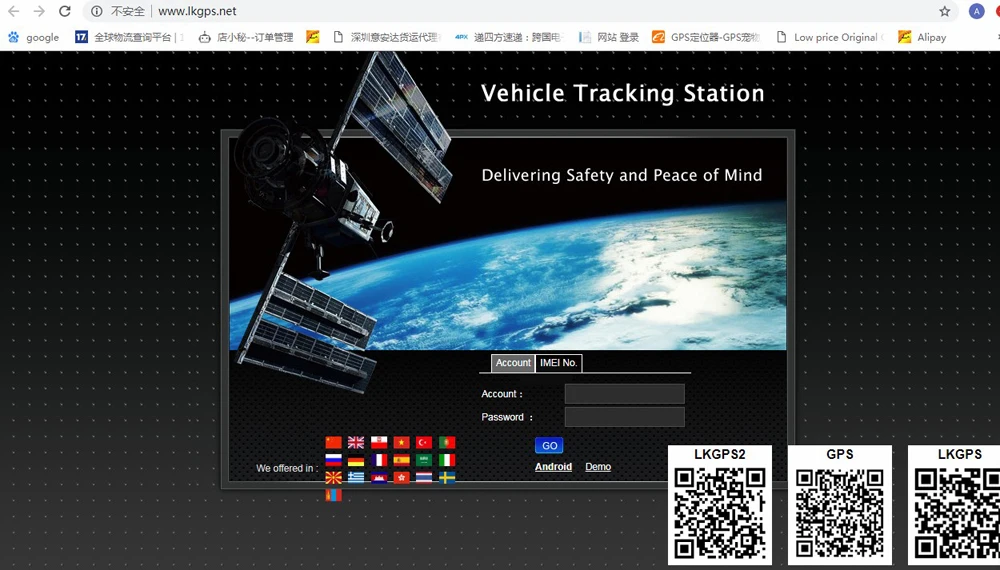Select the North Macedonia flag language
The width and height of the screenshot is (1000, 570).
(x=334, y=478)
